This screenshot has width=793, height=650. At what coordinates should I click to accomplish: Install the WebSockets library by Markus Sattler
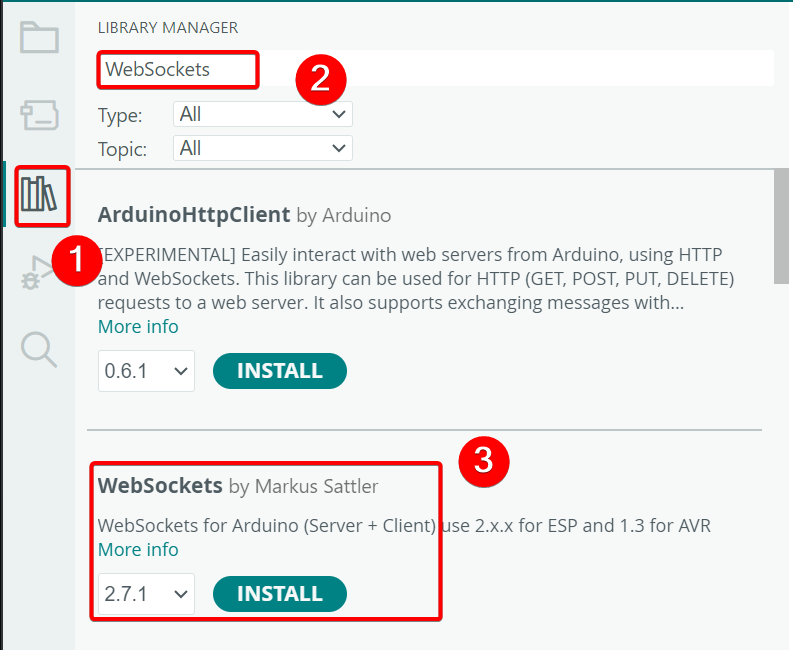click(x=280, y=594)
